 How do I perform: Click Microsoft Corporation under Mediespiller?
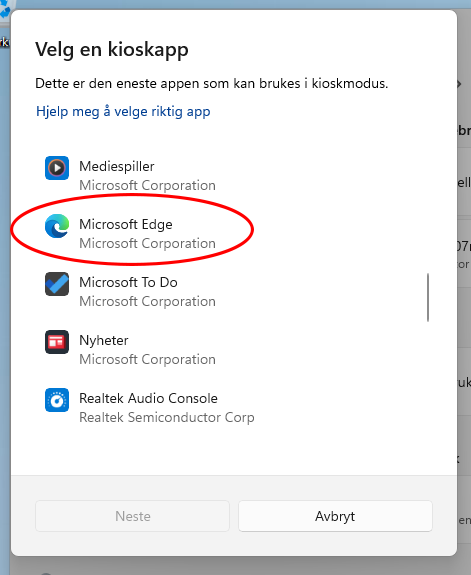[x=147, y=186]
